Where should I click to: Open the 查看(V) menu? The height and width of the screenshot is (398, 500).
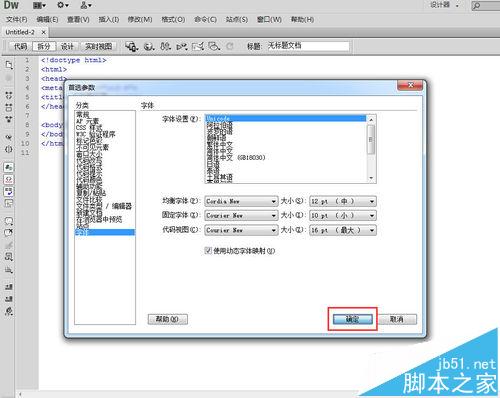coord(78,20)
